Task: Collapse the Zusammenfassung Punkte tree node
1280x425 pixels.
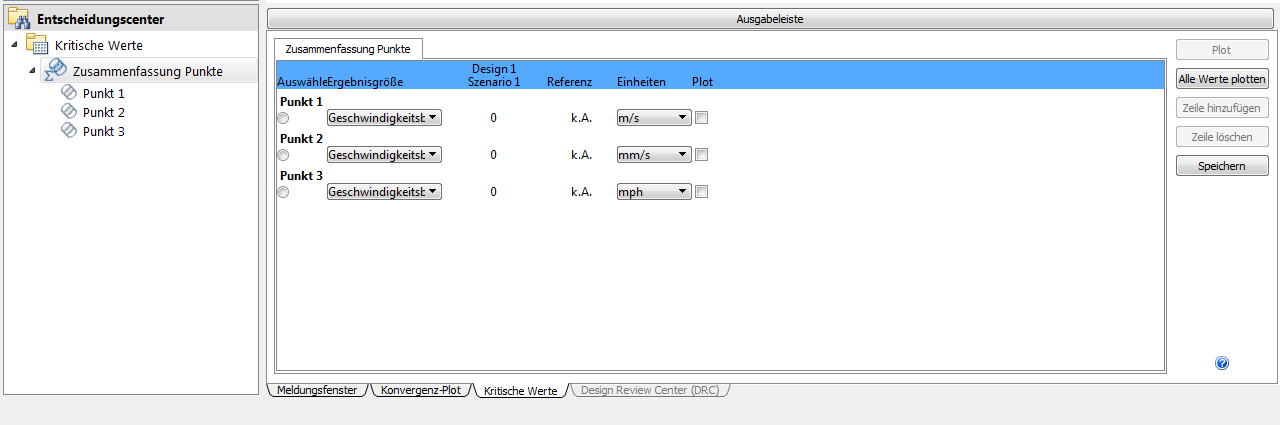Action: click(33, 71)
